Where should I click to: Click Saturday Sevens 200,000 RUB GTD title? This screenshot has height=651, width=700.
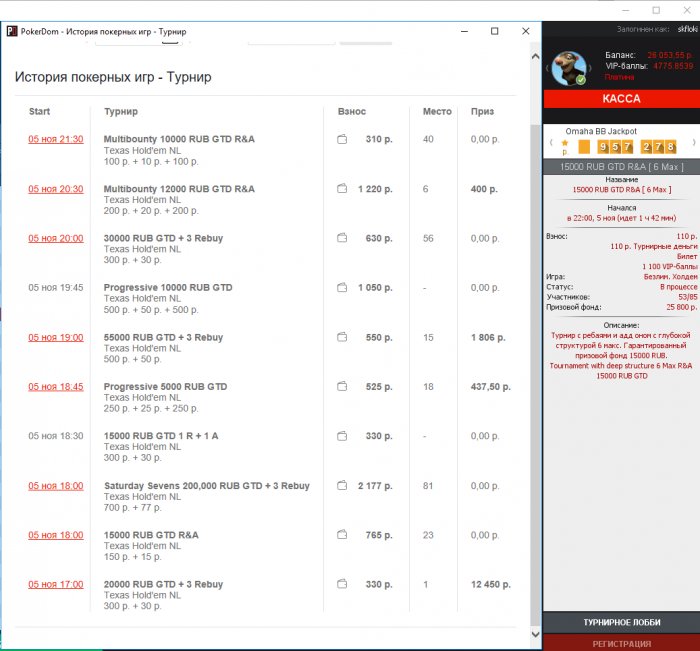click(x=207, y=486)
